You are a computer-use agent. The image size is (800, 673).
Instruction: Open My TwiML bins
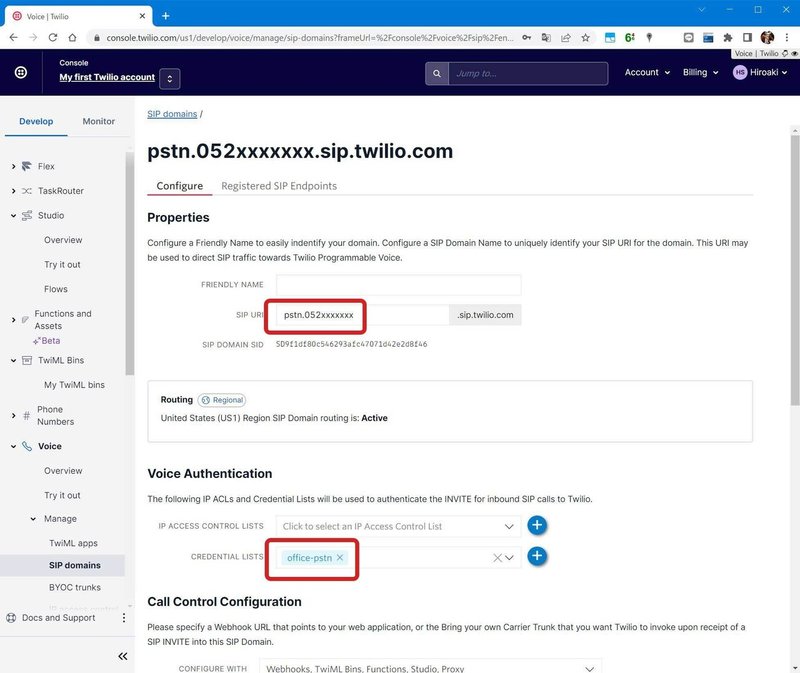[74, 385]
